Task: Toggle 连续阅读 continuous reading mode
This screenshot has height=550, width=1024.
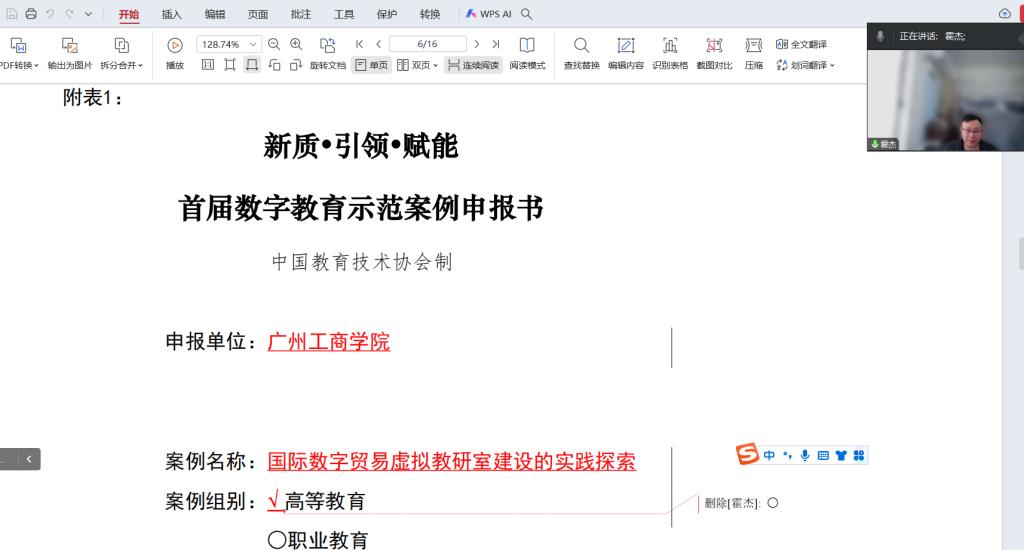Action: click(473, 65)
